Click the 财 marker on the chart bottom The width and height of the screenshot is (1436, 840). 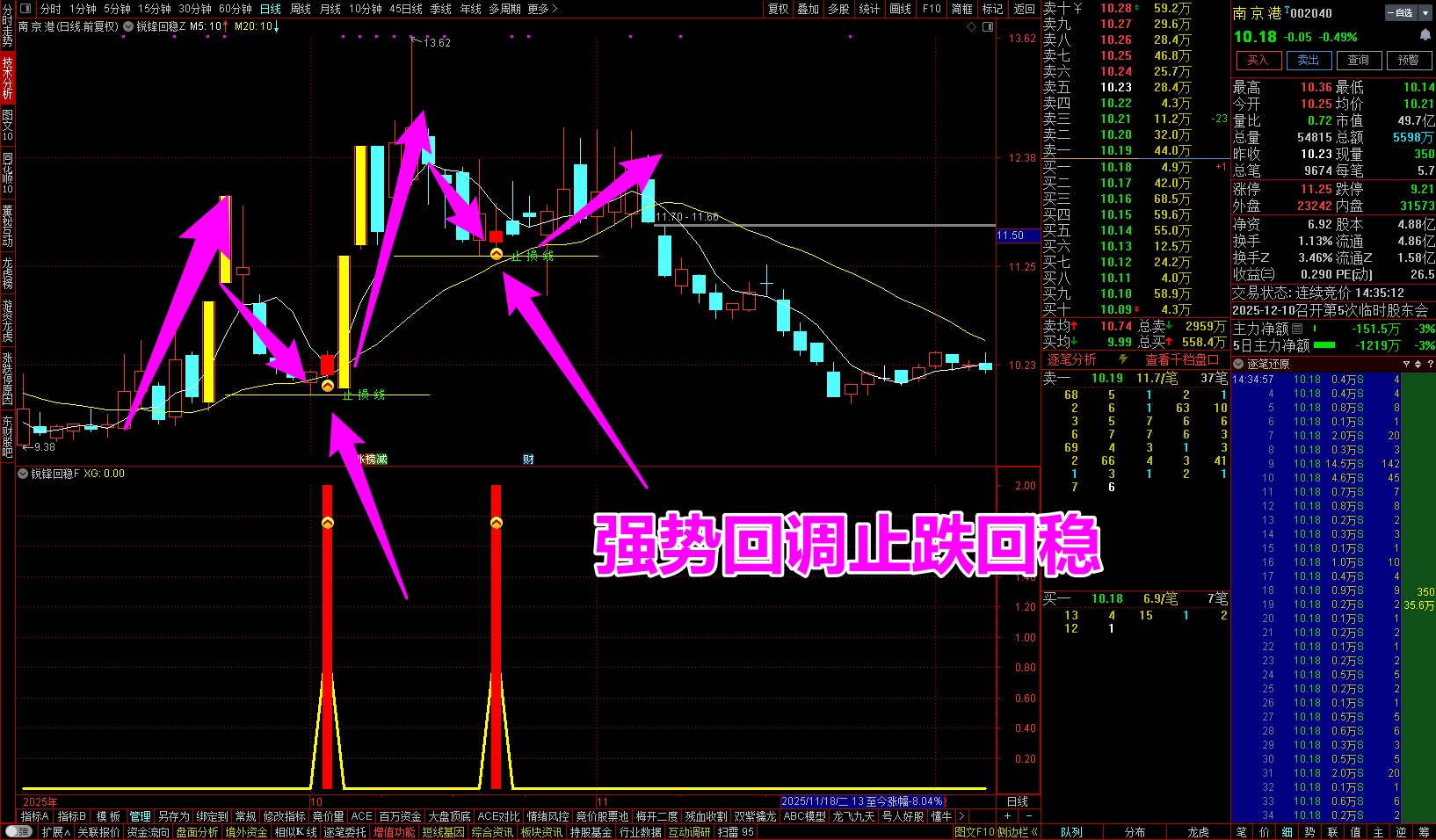coord(528,459)
